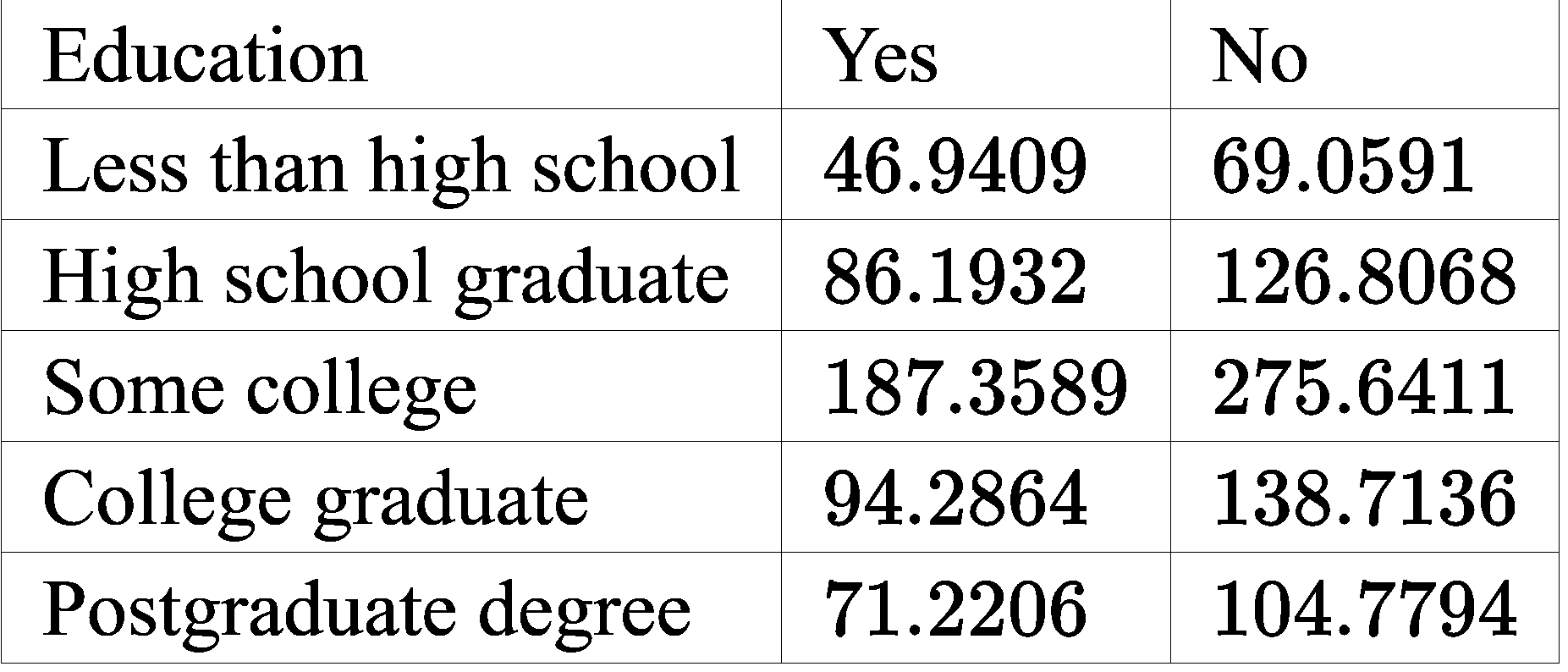Image resolution: width=1568 pixels, height=672 pixels.
Task: Select the cell containing 126.8068
Action: (x=1363, y=276)
